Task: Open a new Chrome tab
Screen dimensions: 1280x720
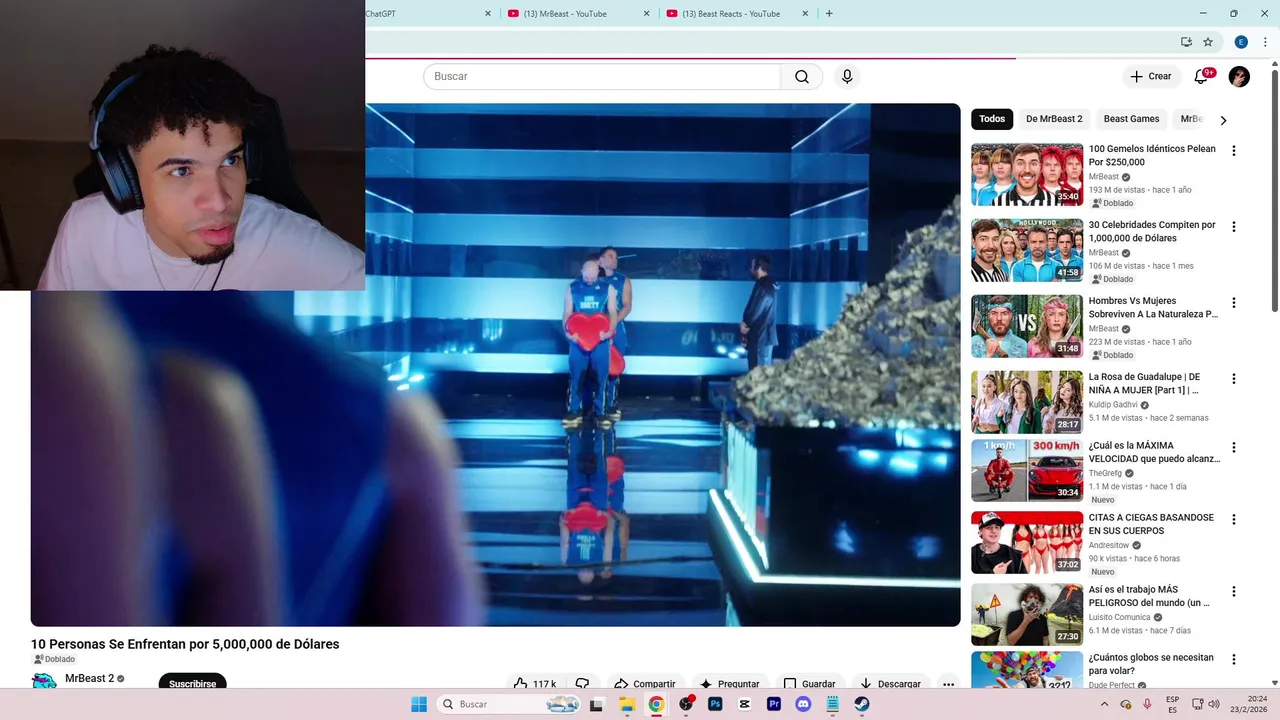Action: (x=829, y=14)
